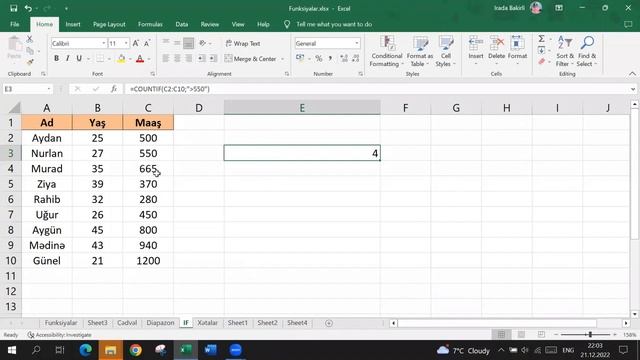The height and width of the screenshot is (360, 640).
Task: Apply the yellow fill color bucket
Action: 121,59
